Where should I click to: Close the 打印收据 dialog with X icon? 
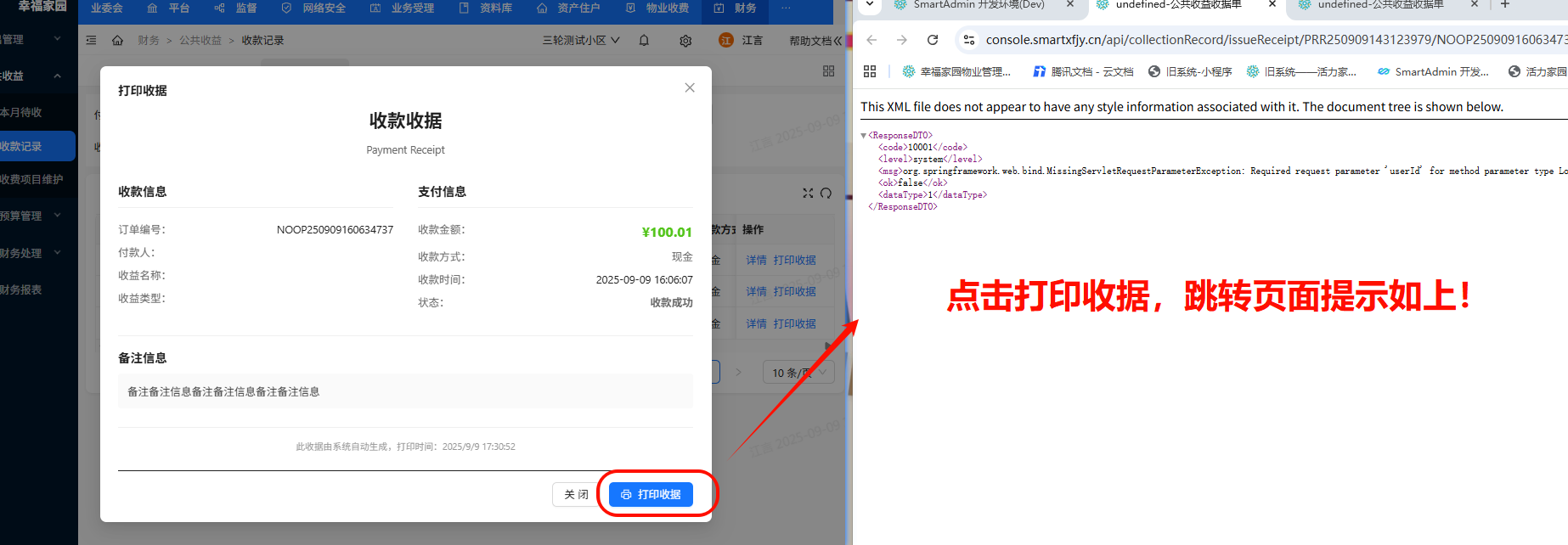click(x=690, y=88)
